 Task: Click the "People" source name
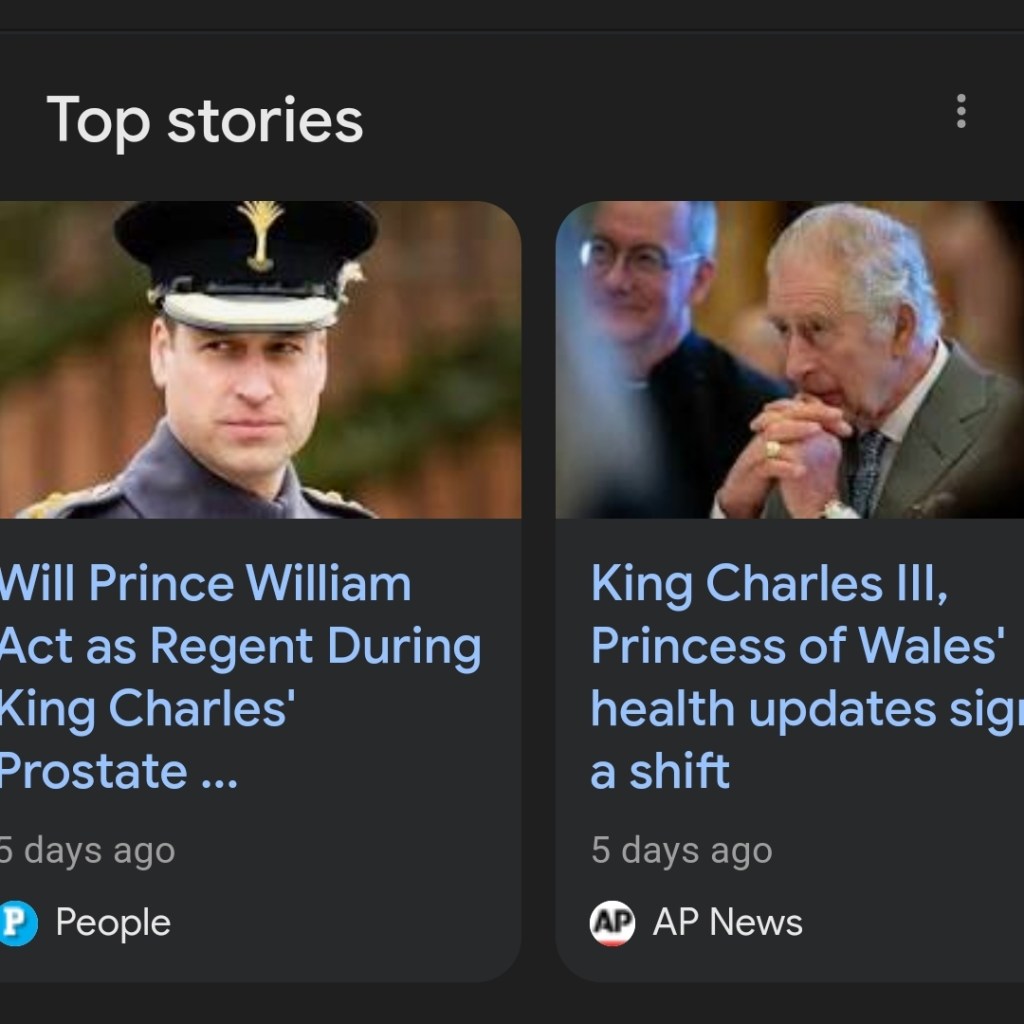pyautogui.click(x=113, y=923)
